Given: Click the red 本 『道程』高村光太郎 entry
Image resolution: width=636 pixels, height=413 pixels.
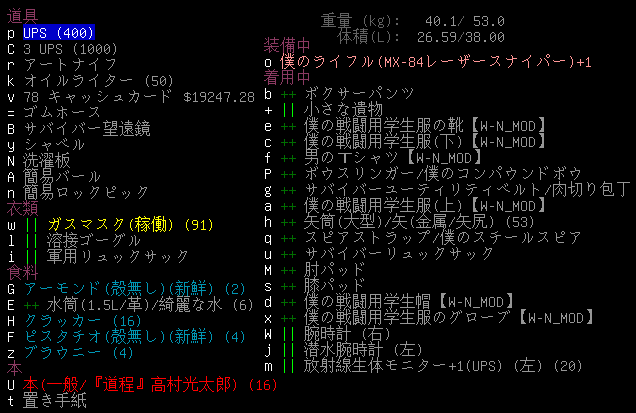Looking at the screenshot, I should coord(135,385).
